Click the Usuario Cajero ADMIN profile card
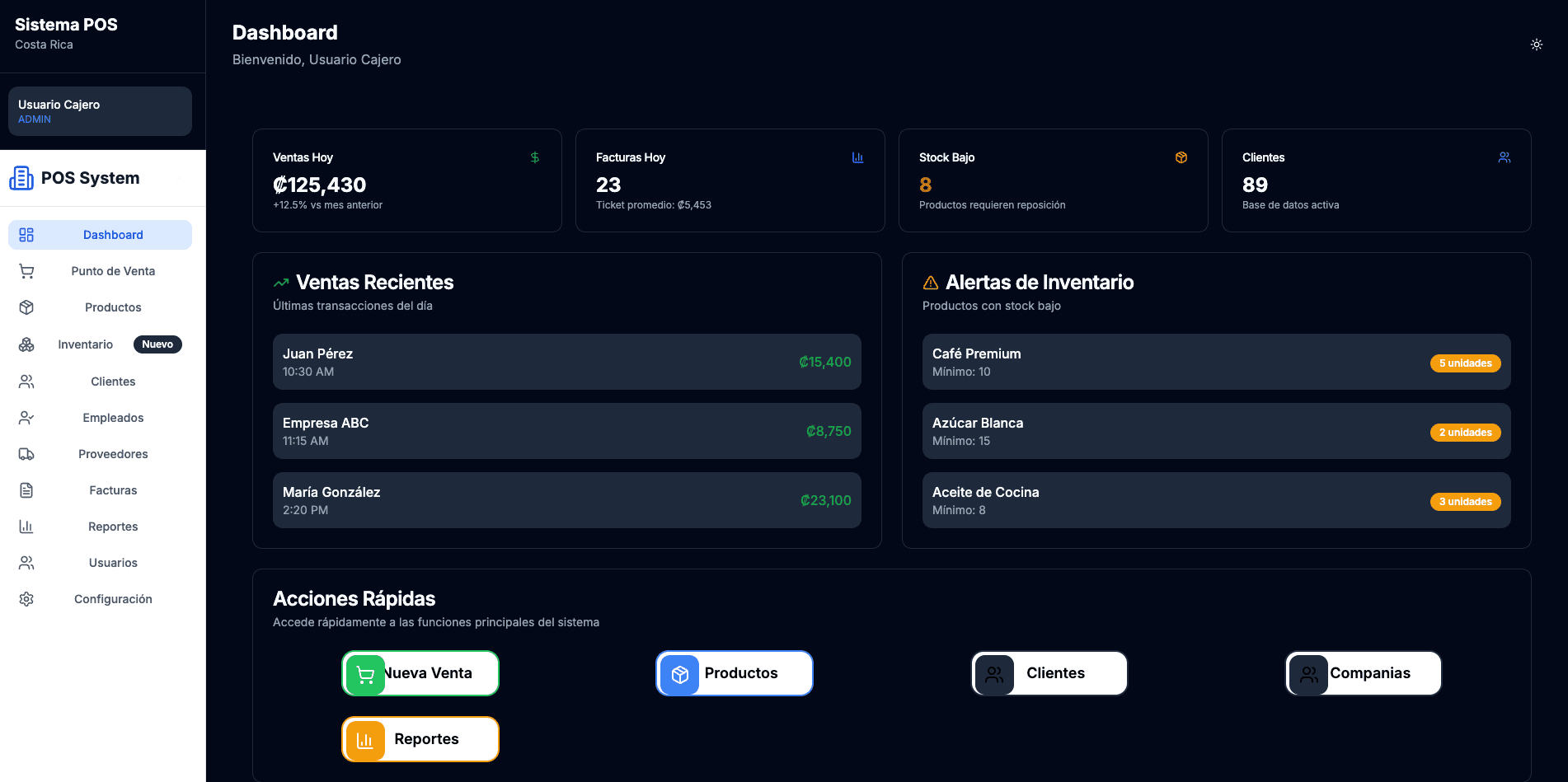The width and height of the screenshot is (1568, 782). [100, 111]
